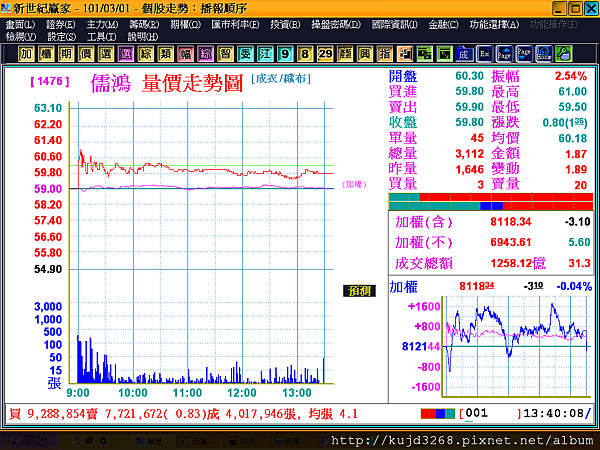Click the 期 futures toolbar icon

pyautogui.click(x=66, y=54)
